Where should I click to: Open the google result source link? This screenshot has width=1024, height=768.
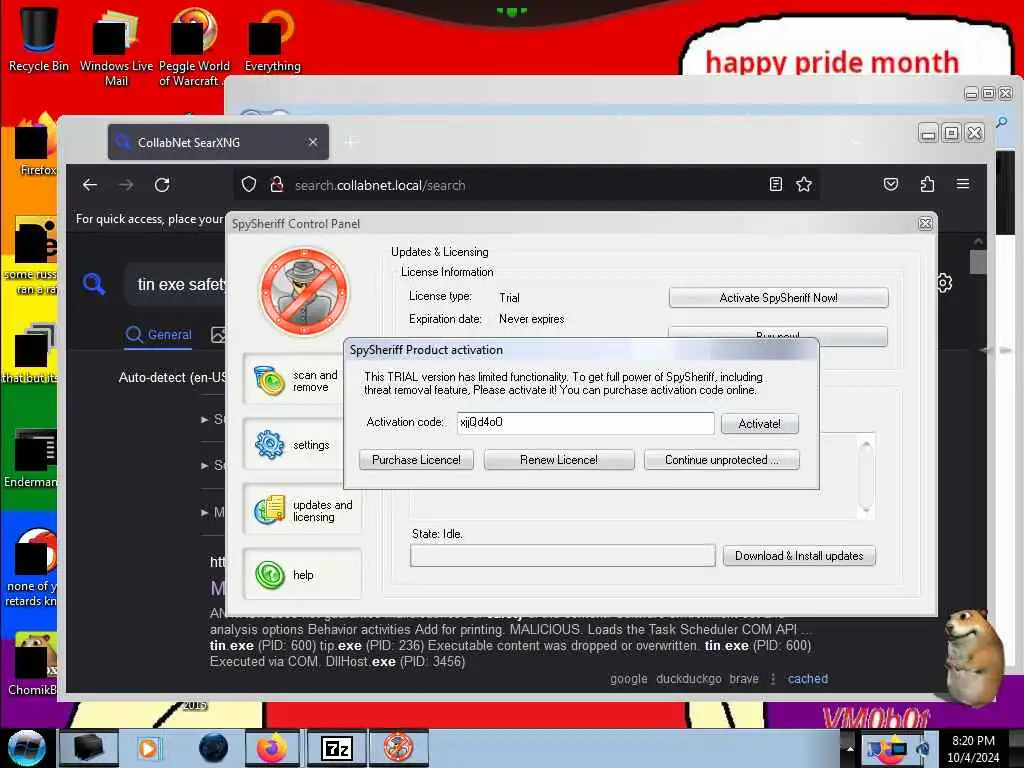coord(628,679)
